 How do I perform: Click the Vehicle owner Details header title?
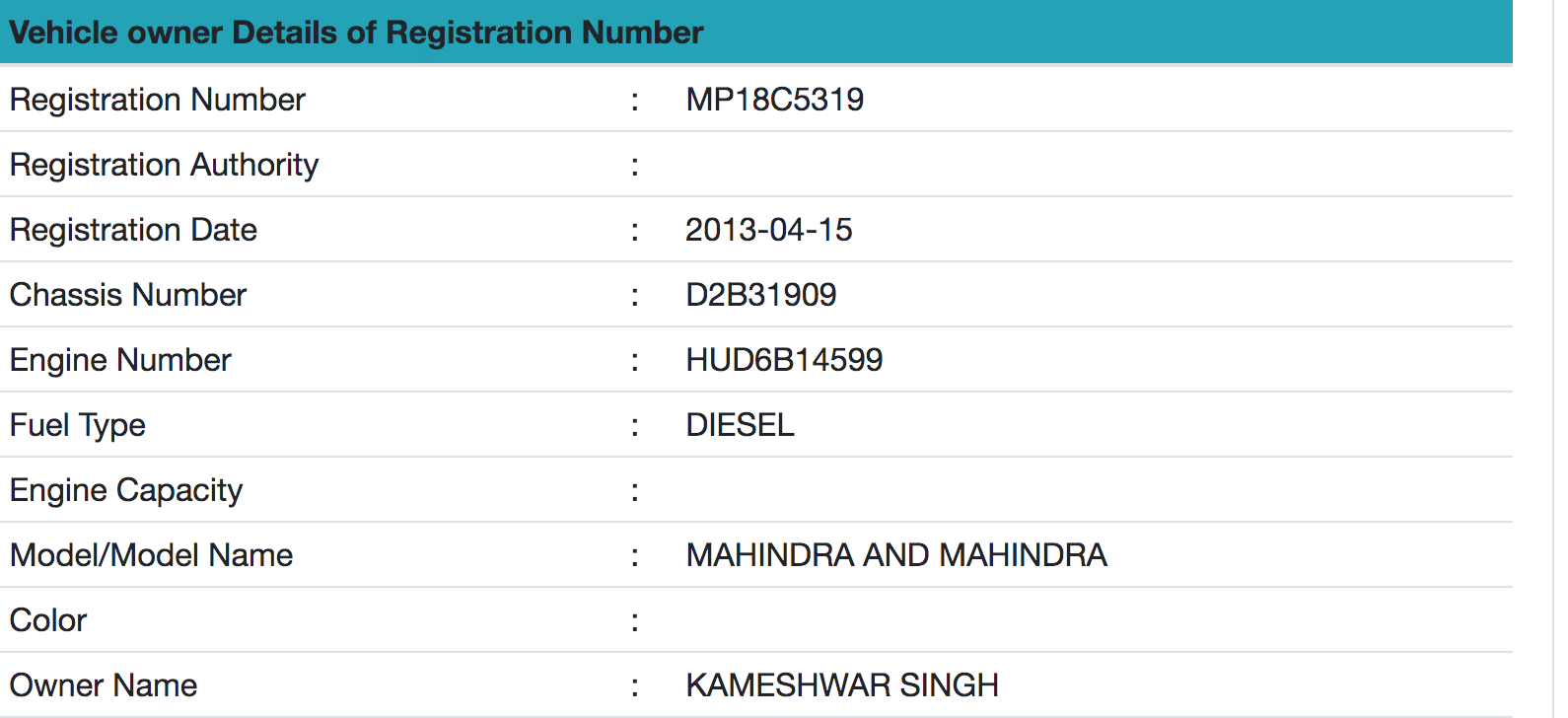tap(356, 33)
